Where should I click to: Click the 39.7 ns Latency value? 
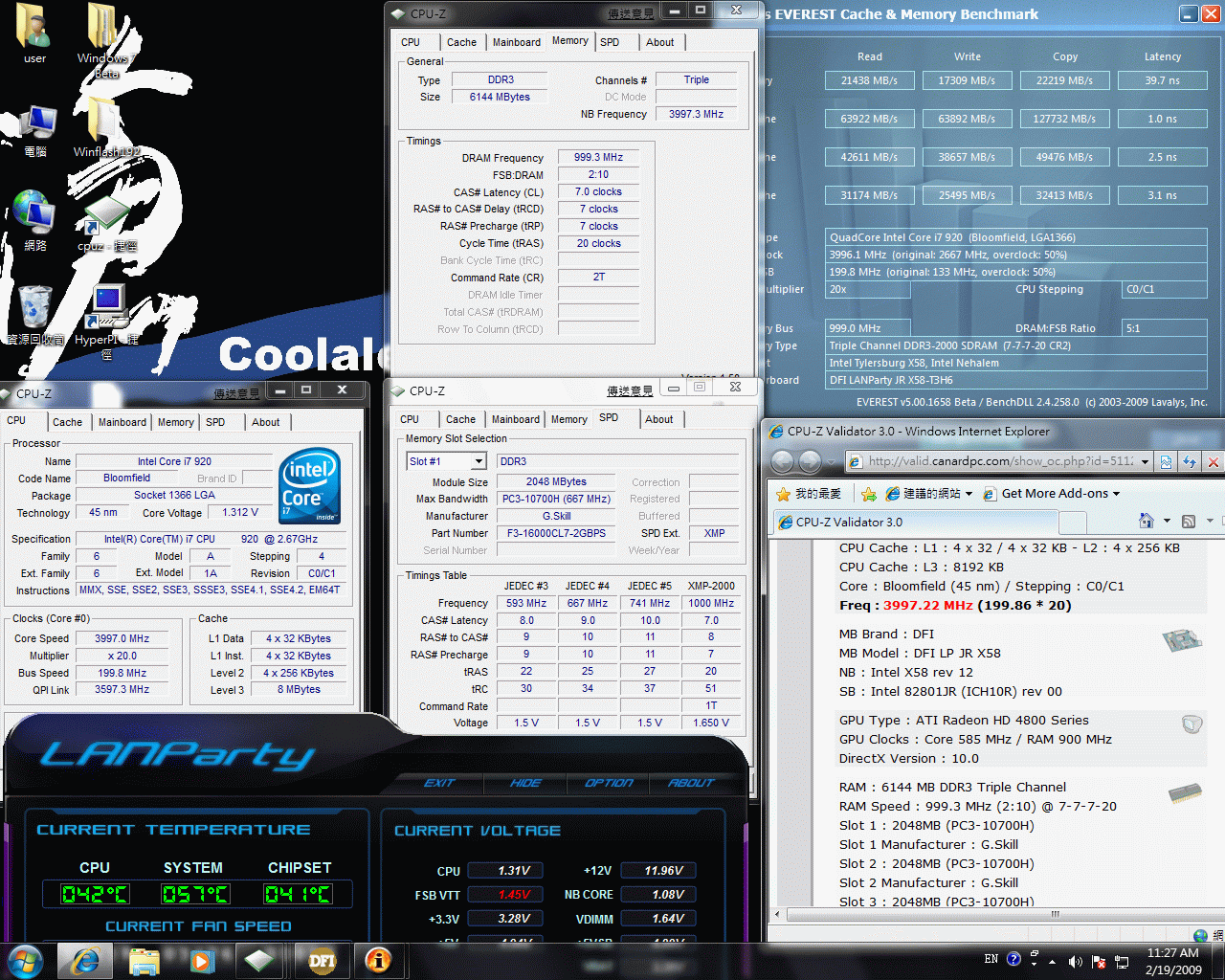coord(1162,80)
